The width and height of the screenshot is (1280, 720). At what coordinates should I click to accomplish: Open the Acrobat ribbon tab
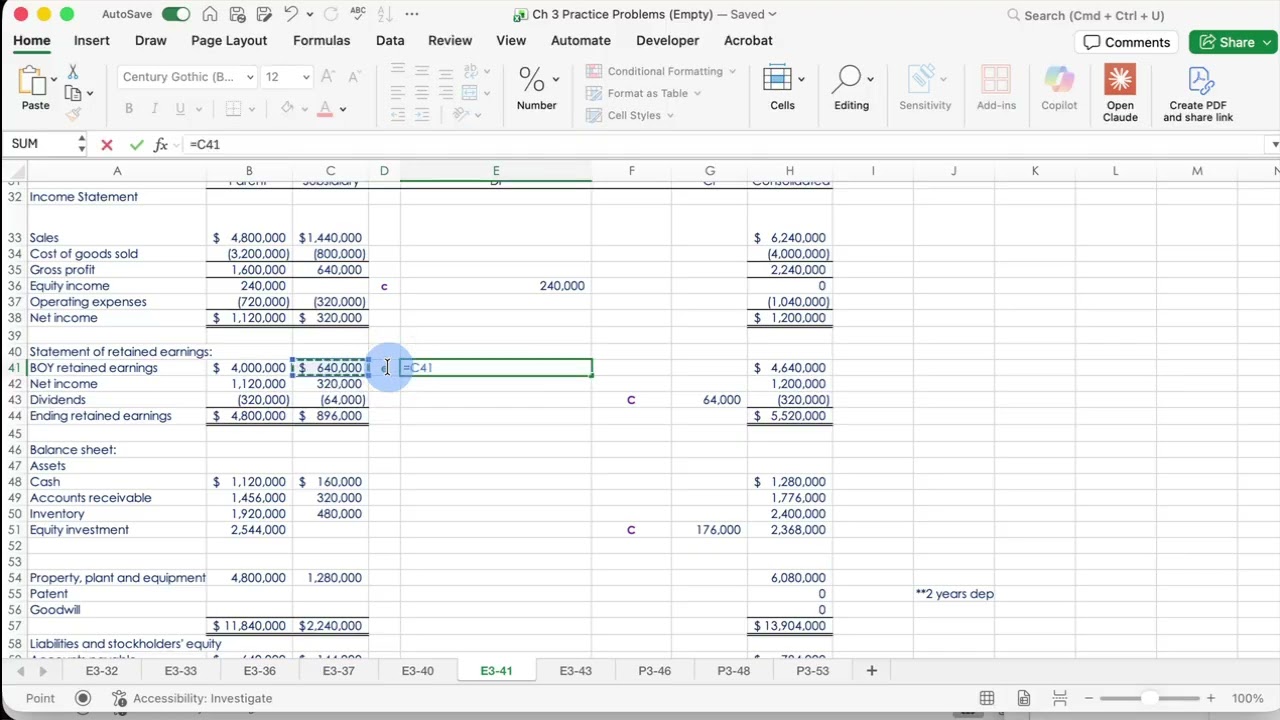pyautogui.click(x=748, y=41)
